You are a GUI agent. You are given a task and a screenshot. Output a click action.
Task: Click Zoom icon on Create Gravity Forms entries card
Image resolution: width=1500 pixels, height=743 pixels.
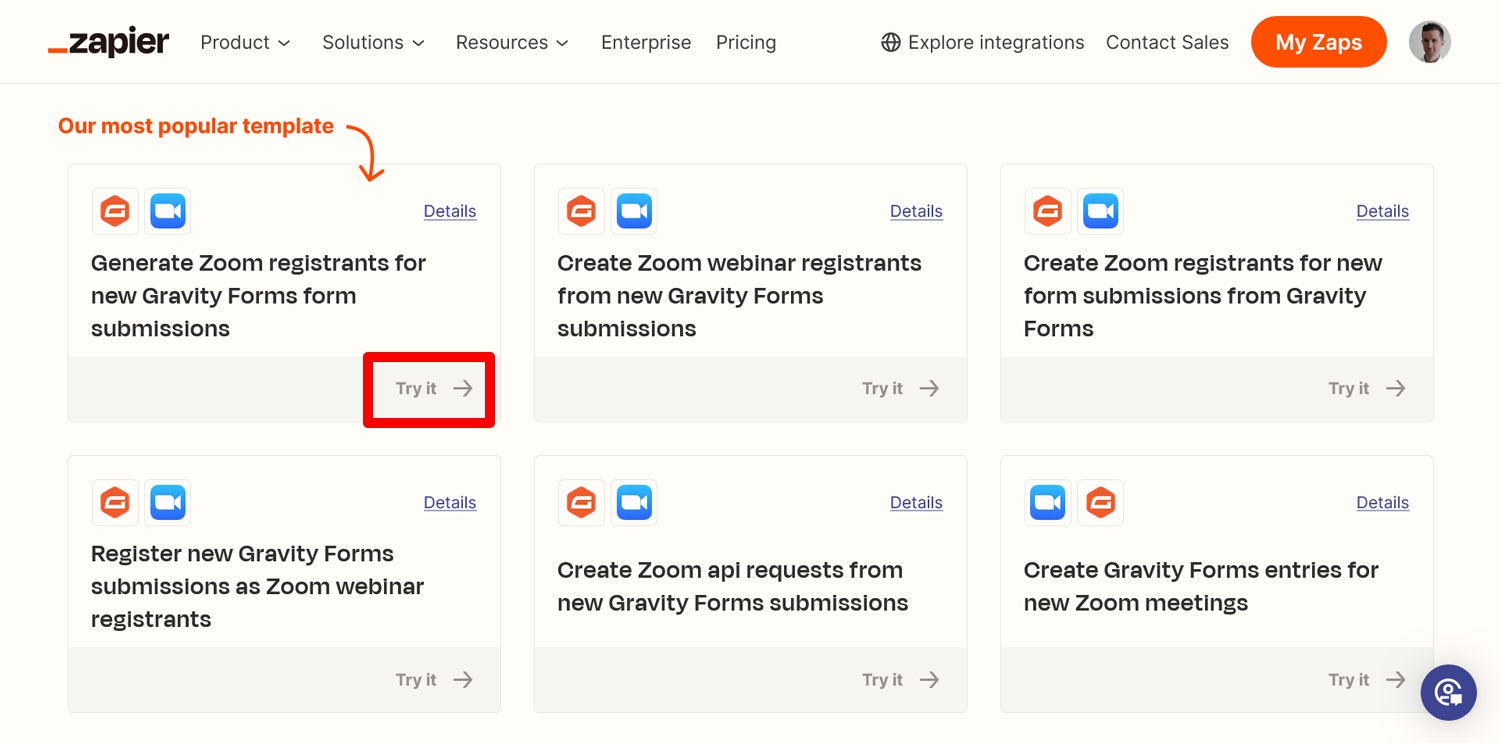pos(1047,502)
